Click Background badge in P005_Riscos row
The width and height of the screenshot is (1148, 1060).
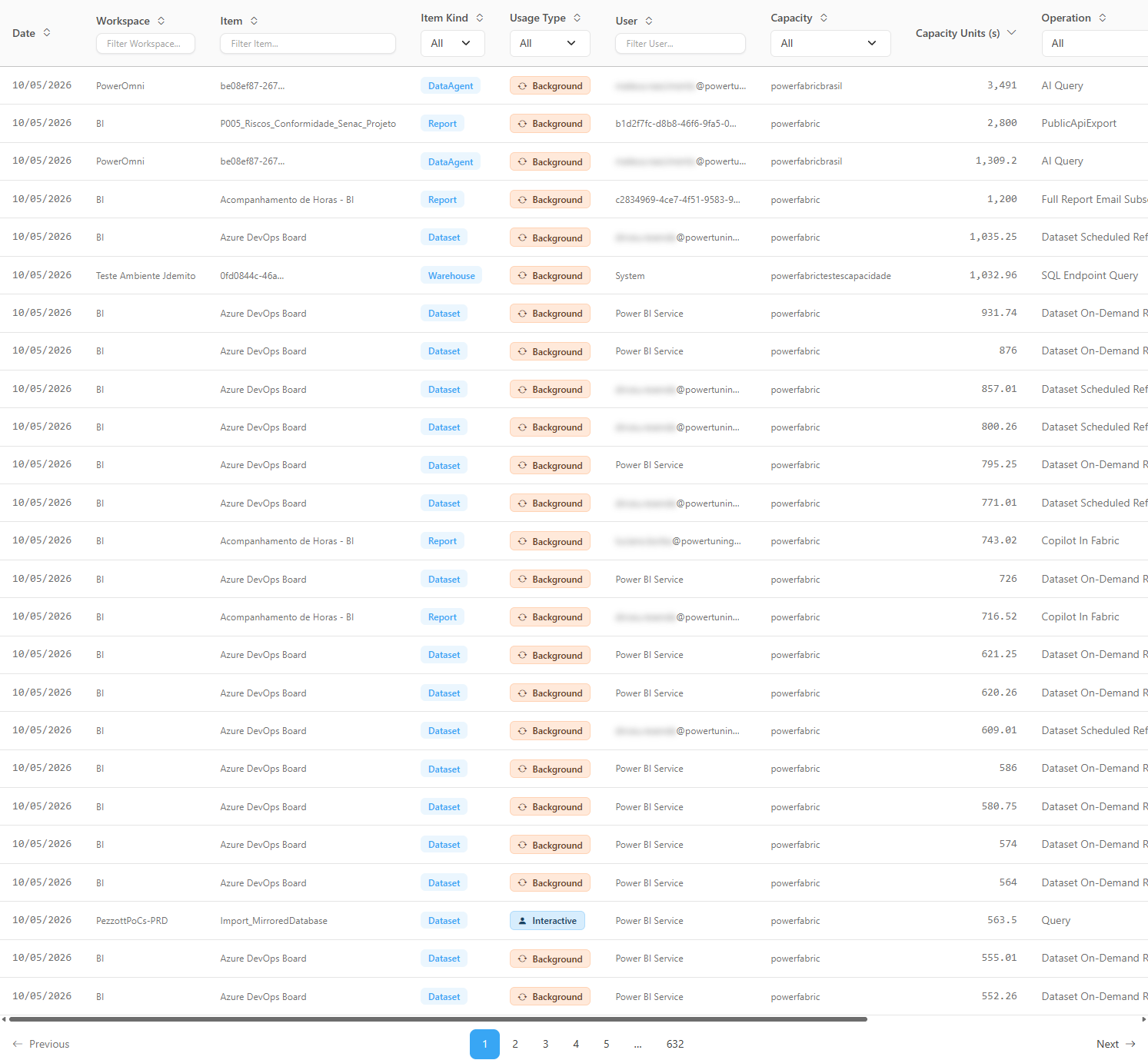click(x=550, y=124)
